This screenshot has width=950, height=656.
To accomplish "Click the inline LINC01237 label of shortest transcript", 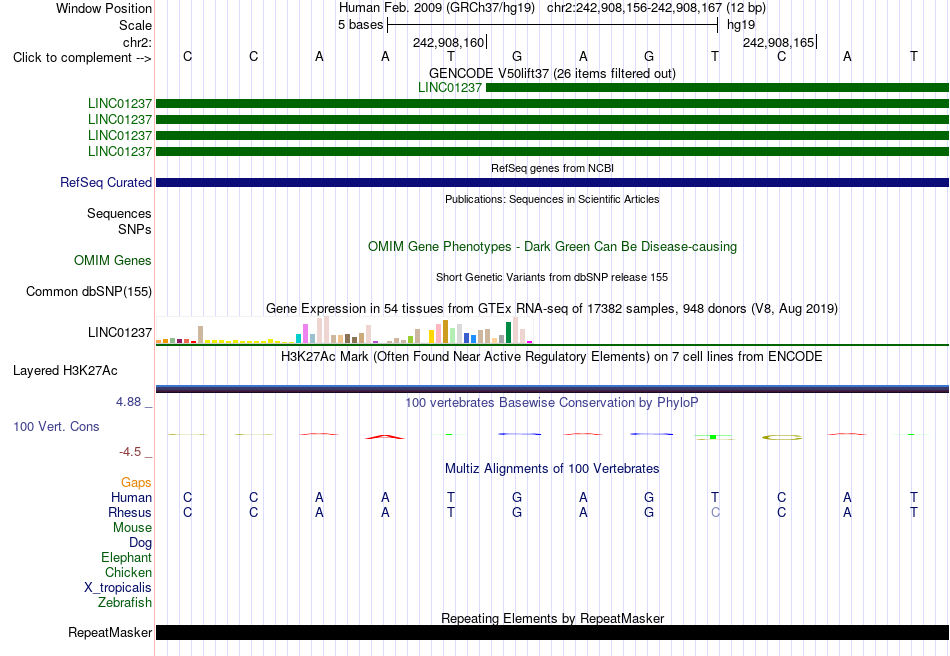I will click(450, 87).
